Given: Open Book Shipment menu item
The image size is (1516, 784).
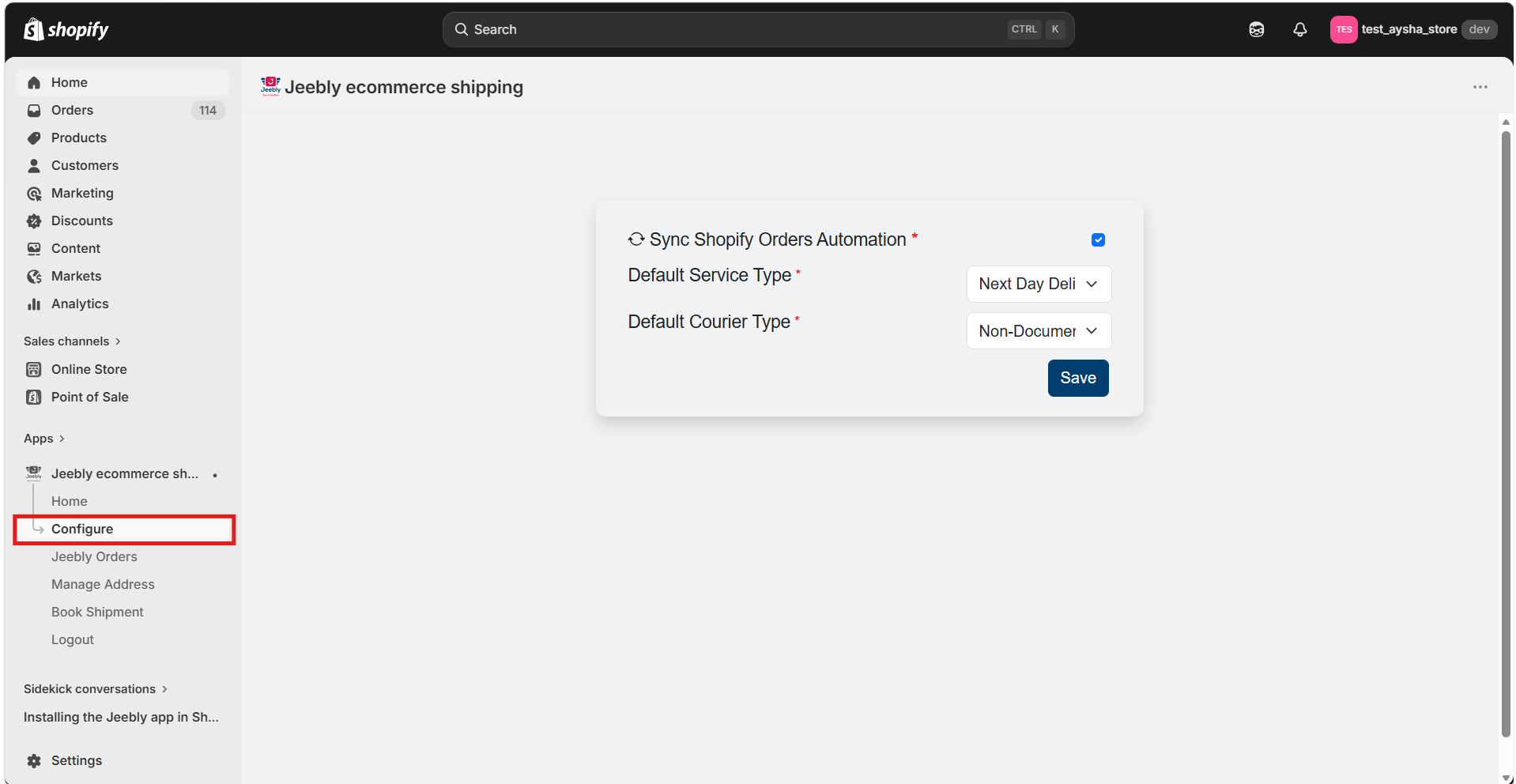Looking at the screenshot, I should (x=97, y=612).
